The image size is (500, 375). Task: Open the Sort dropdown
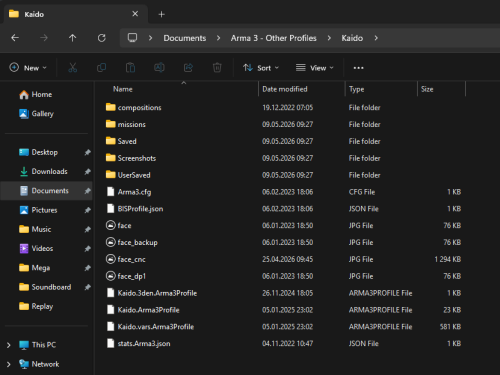point(261,68)
